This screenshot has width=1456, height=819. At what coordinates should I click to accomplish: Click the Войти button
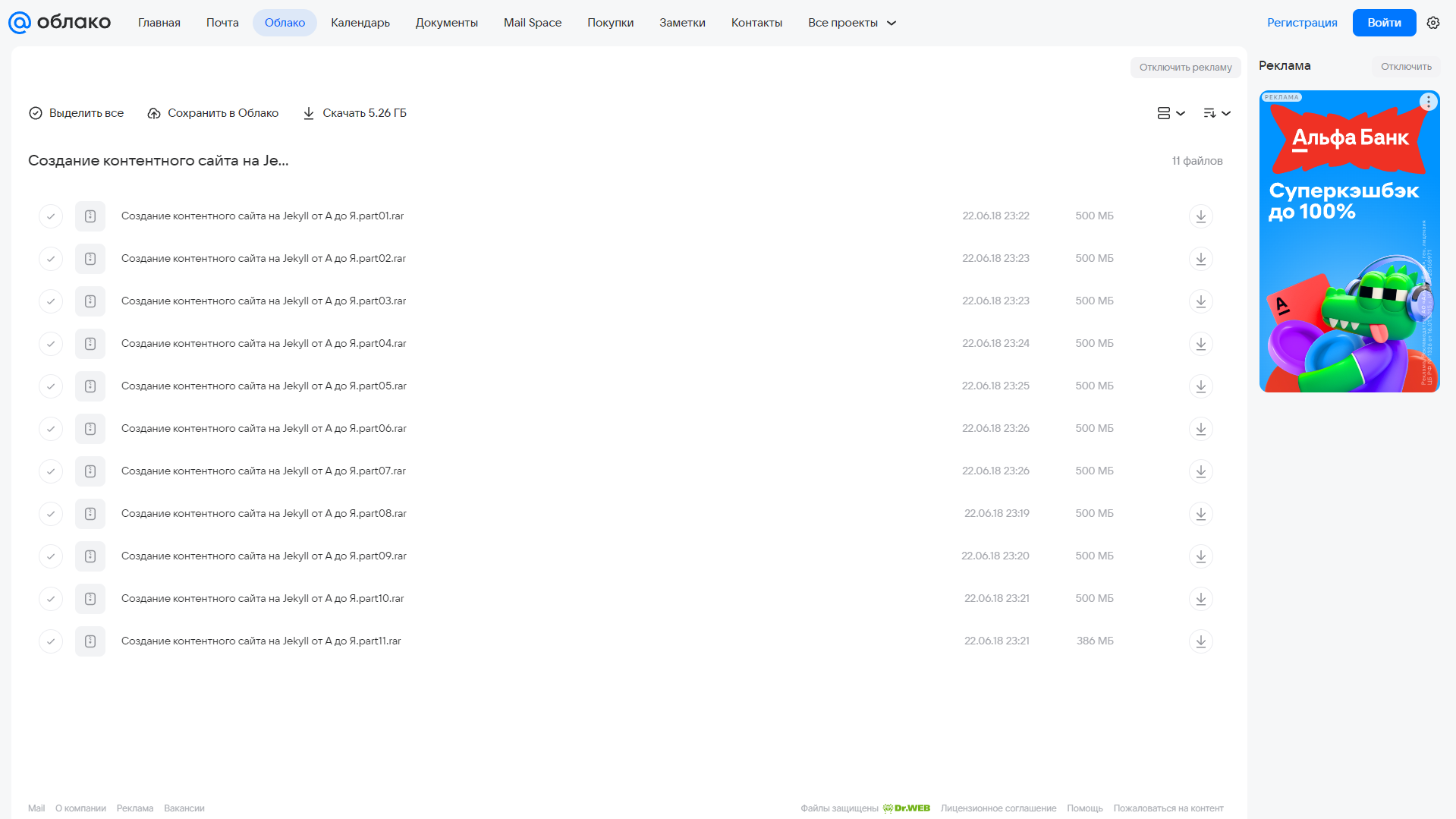click(x=1384, y=23)
